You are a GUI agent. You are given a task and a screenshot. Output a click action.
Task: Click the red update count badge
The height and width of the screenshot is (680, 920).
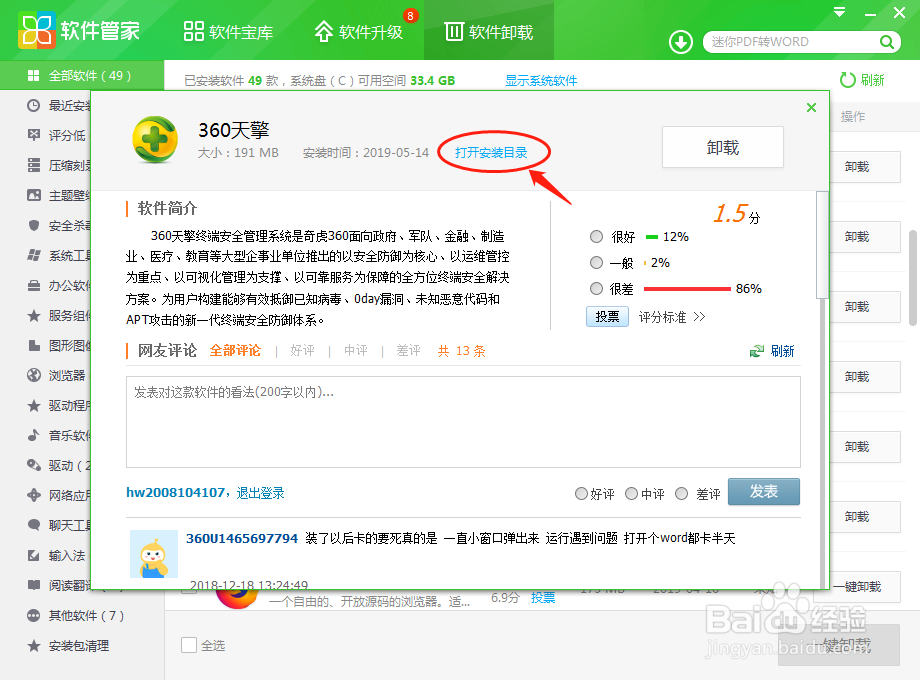pos(410,16)
